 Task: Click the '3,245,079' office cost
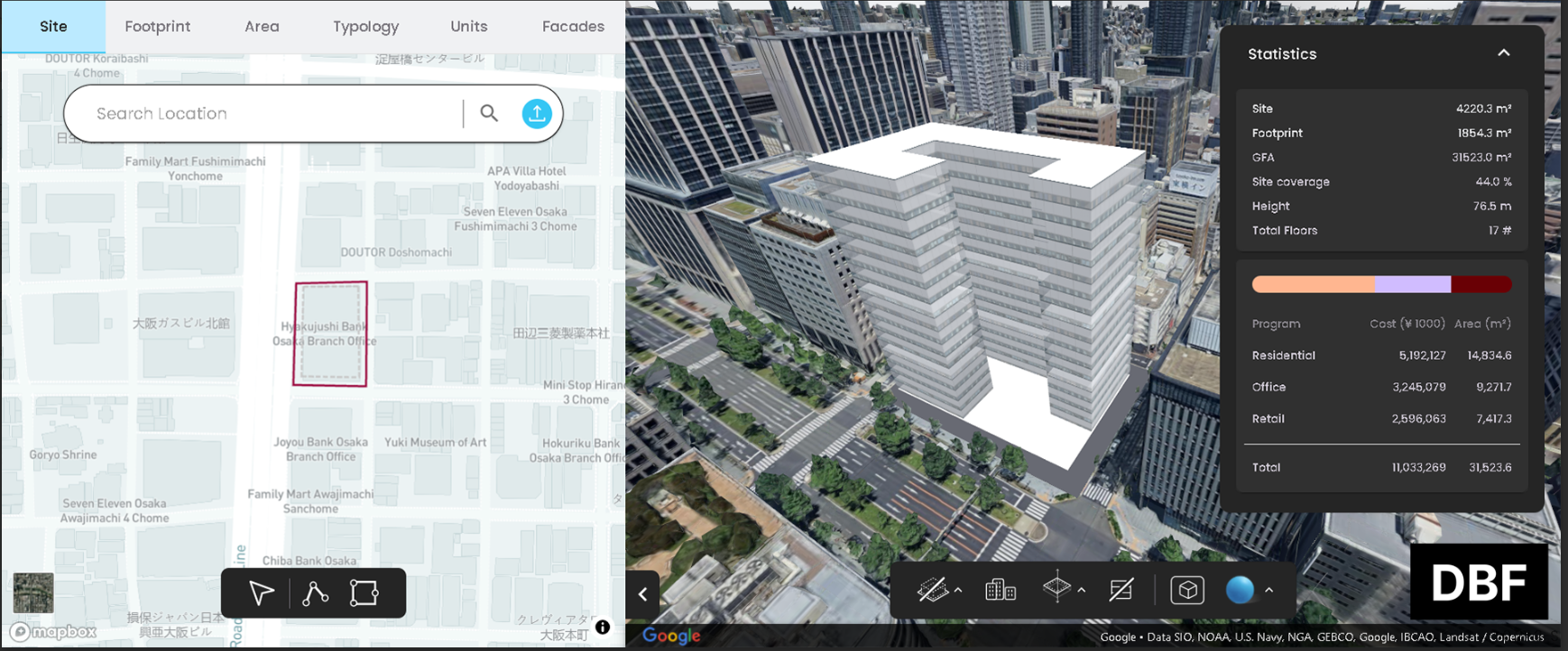tap(1419, 387)
